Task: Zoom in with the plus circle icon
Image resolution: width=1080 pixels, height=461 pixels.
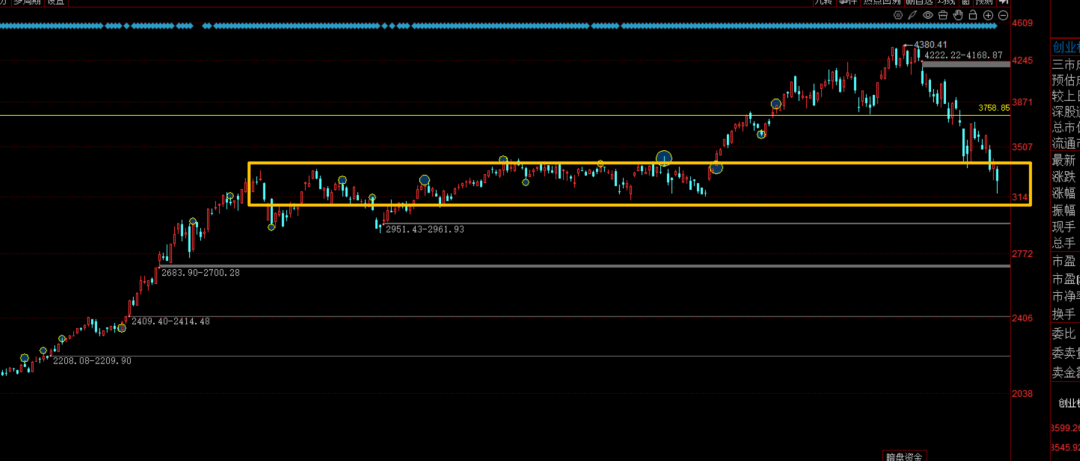Action: (x=988, y=15)
